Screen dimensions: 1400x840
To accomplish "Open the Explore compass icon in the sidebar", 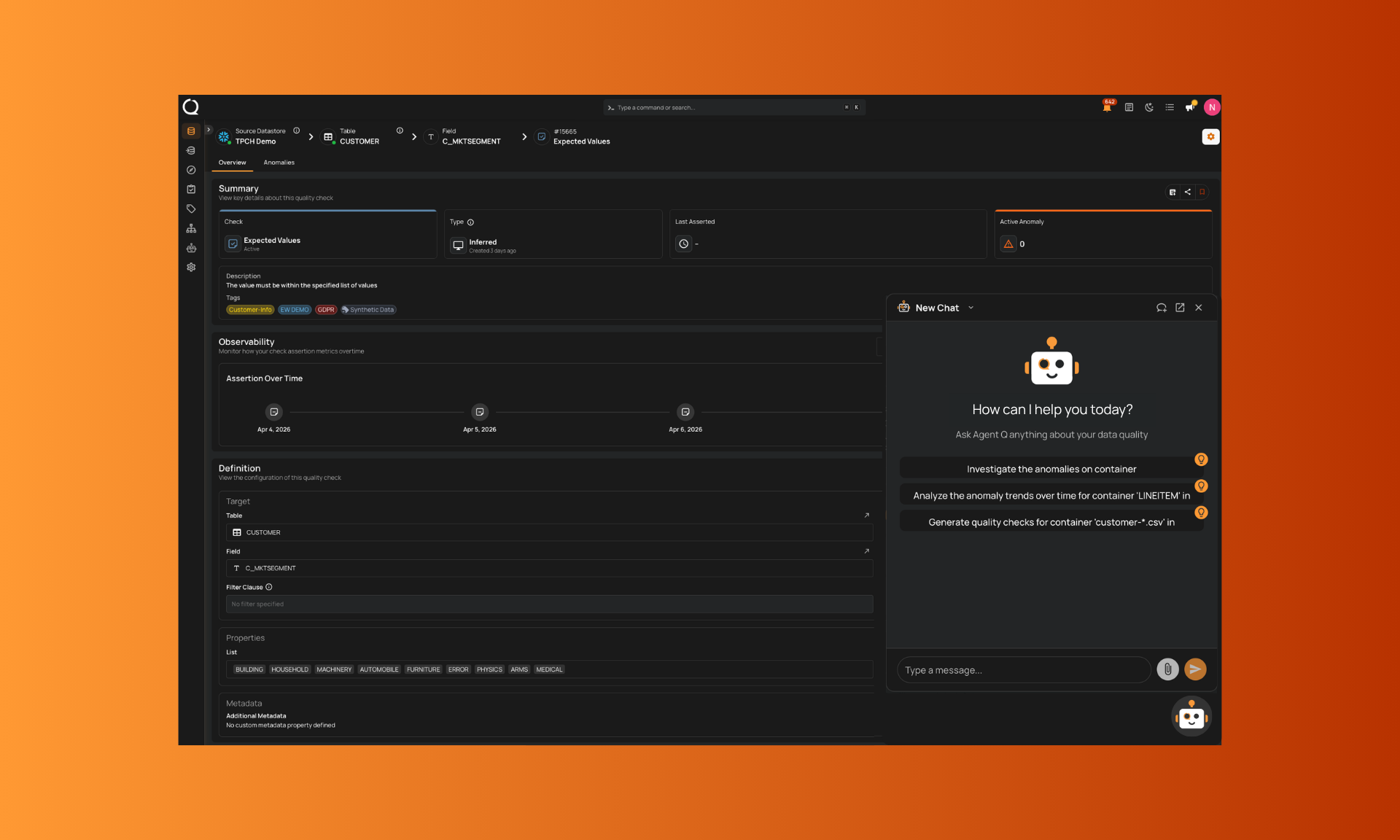I will pyautogui.click(x=191, y=170).
